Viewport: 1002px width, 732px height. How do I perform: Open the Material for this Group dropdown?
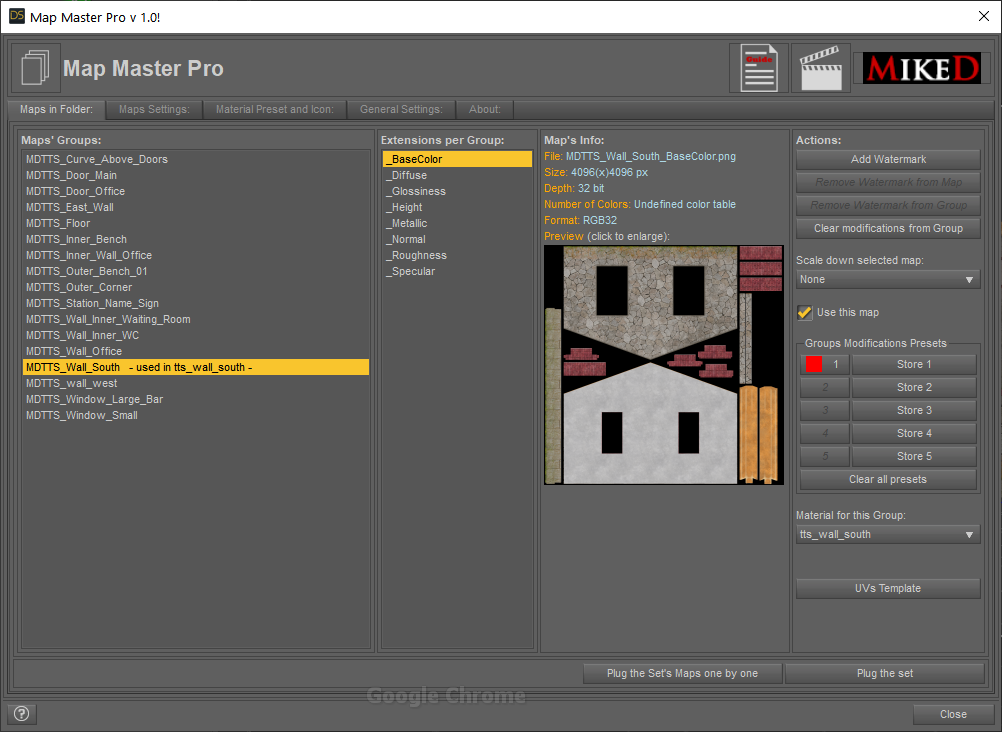[888, 534]
